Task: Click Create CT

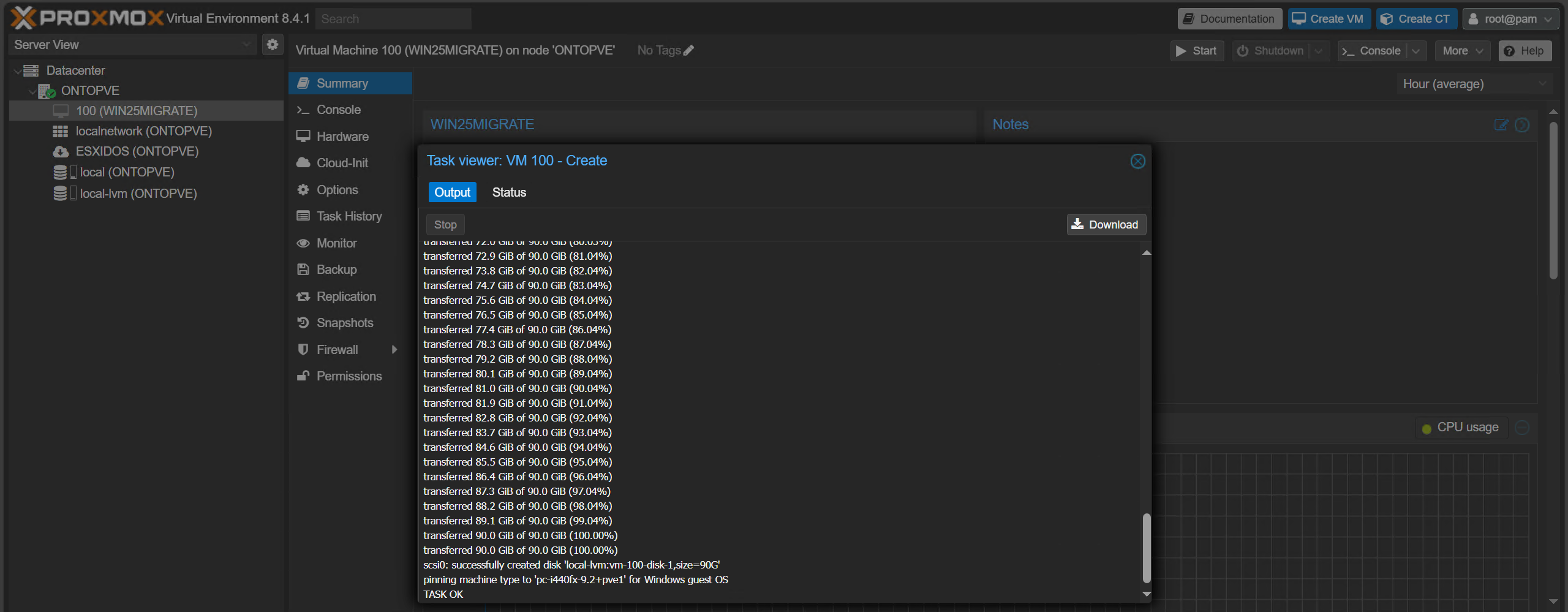Action: tap(1417, 18)
